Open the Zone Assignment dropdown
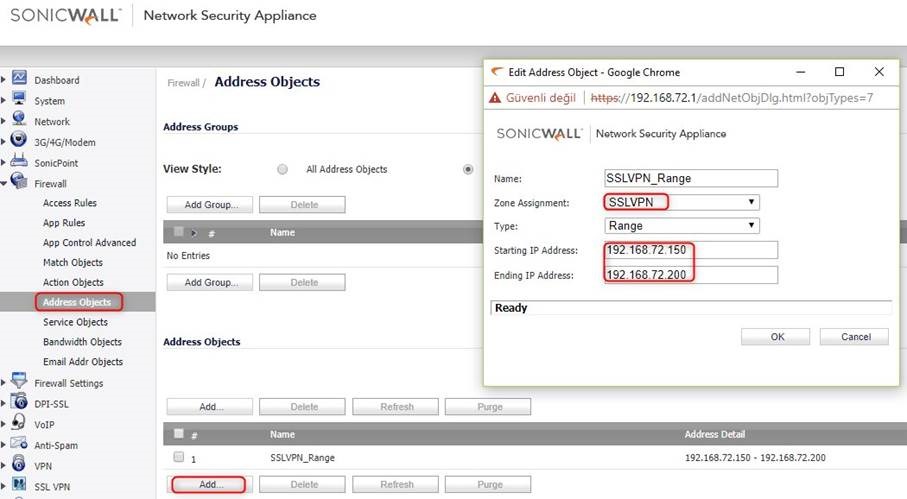The width and height of the screenshot is (907, 499). coord(681,202)
